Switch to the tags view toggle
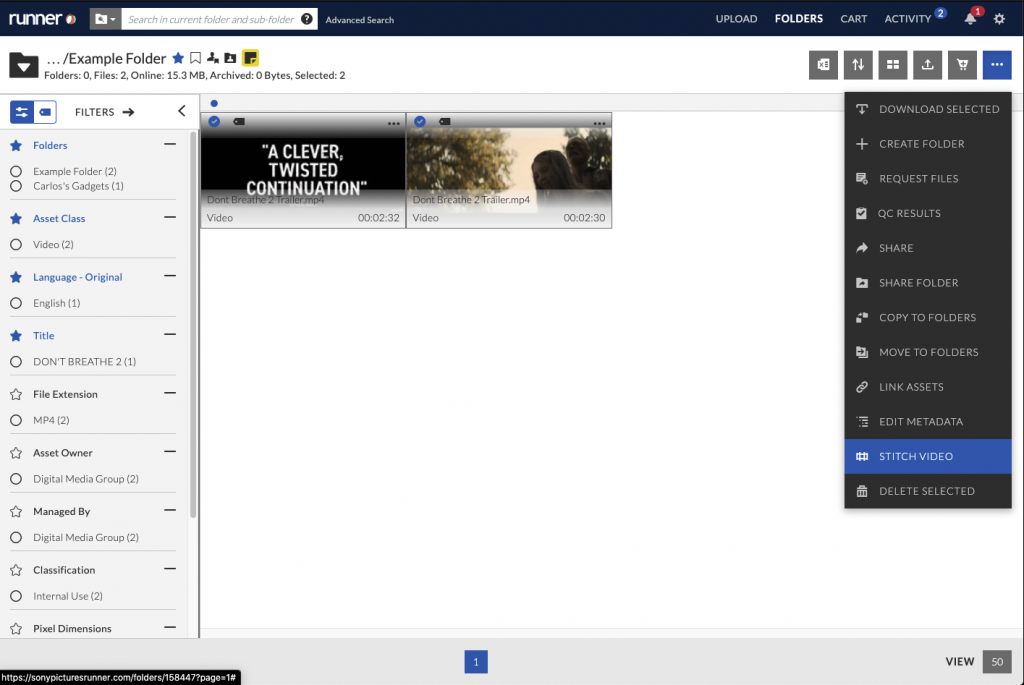 [45, 112]
